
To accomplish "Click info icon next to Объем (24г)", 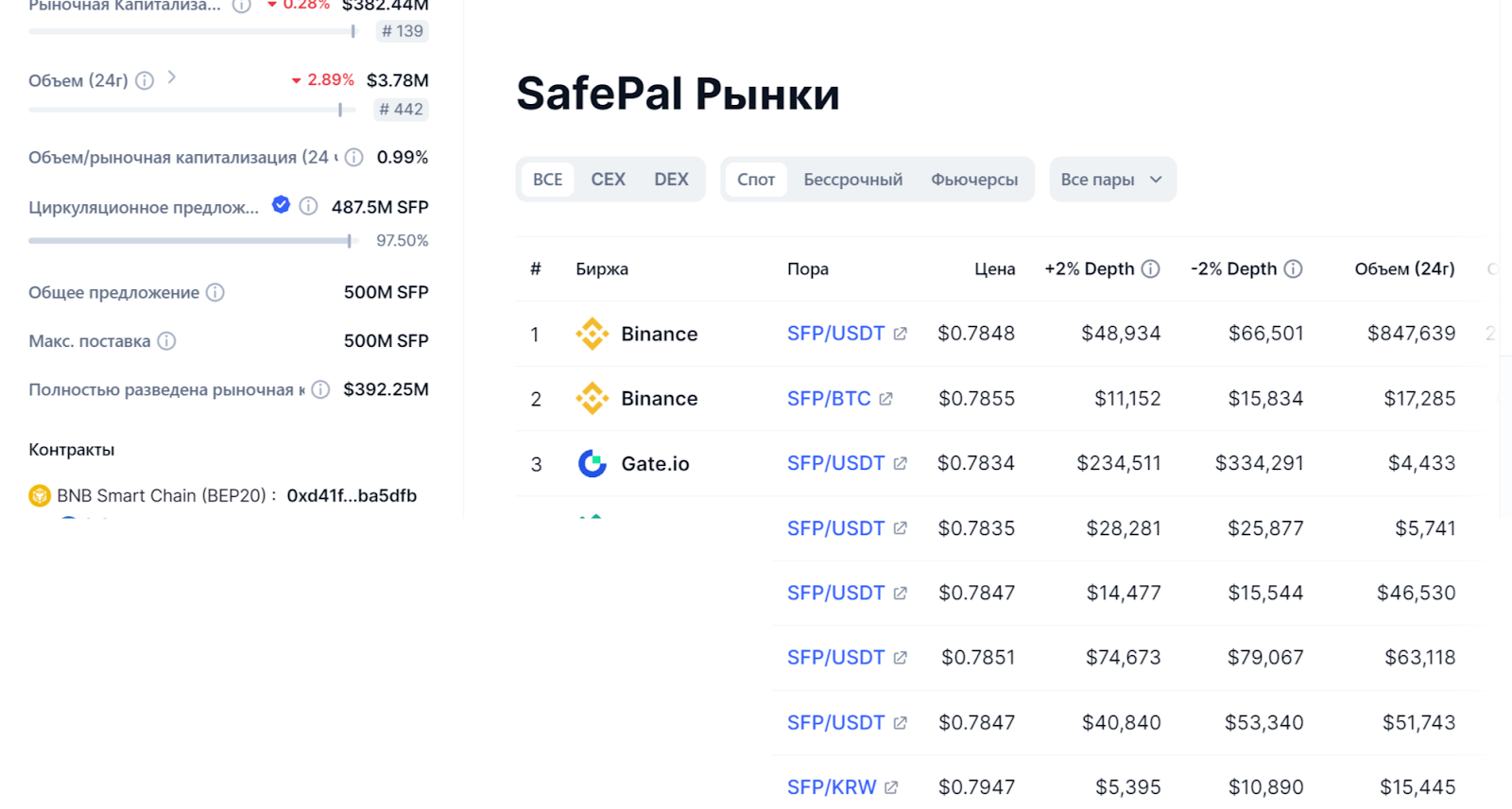I will click(145, 80).
